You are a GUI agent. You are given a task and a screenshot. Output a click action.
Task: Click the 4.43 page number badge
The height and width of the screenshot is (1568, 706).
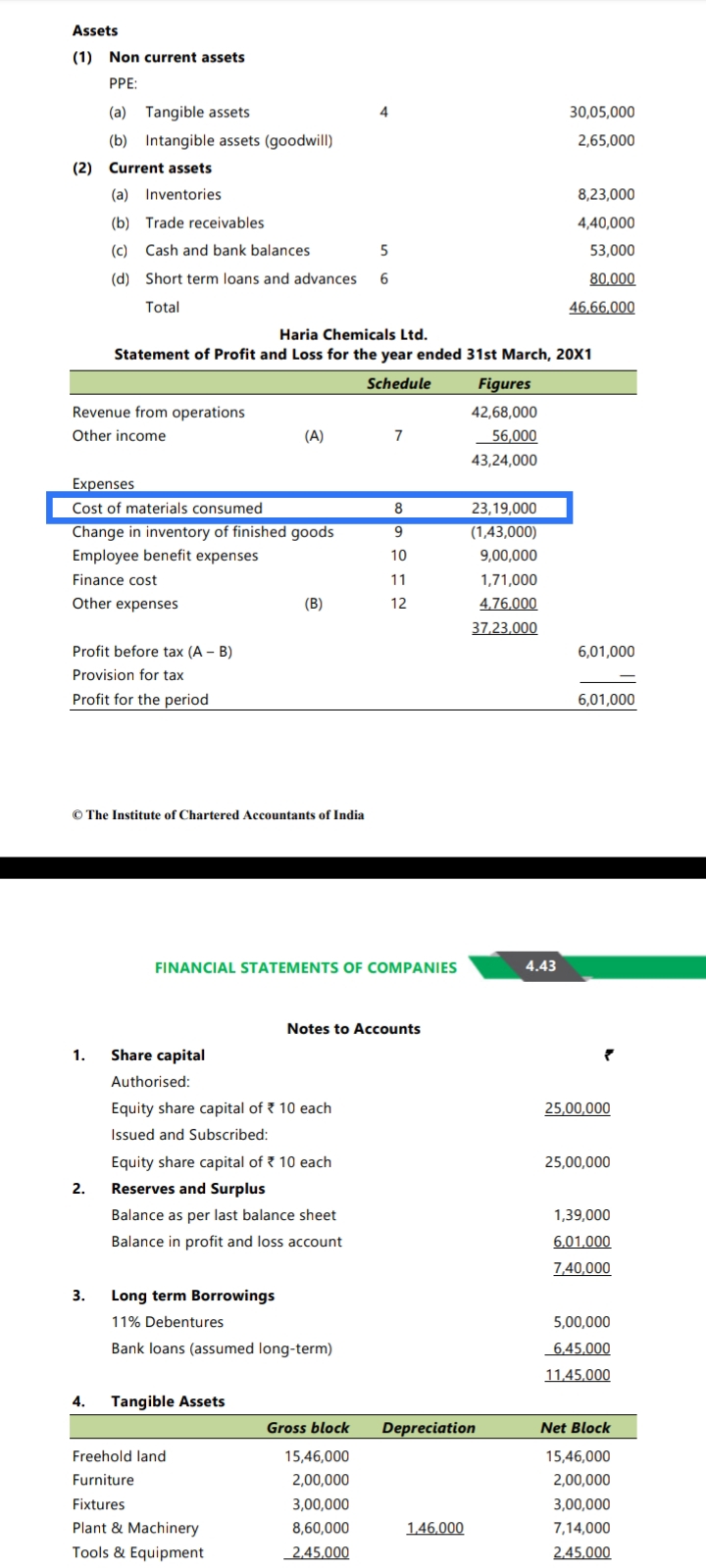(x=540, y=966)
